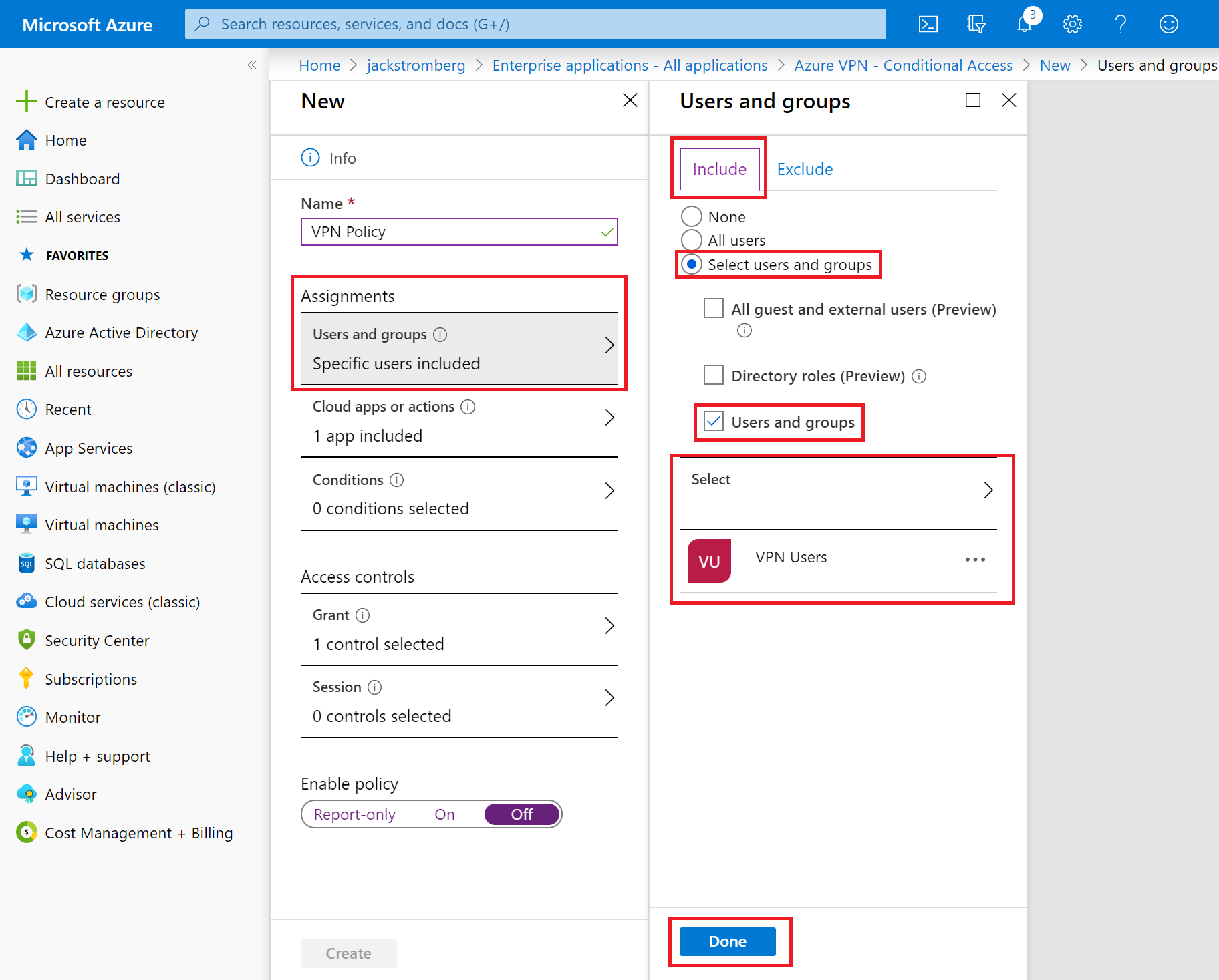This screenshot has height=980, width=1219.
Task: Choose Select users and groups radio option
Action: (691, 265)
